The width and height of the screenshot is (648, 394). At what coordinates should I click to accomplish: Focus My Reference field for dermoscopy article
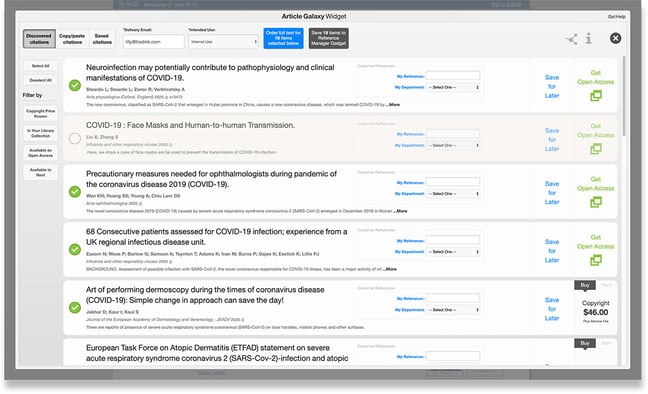click(453, 298)
